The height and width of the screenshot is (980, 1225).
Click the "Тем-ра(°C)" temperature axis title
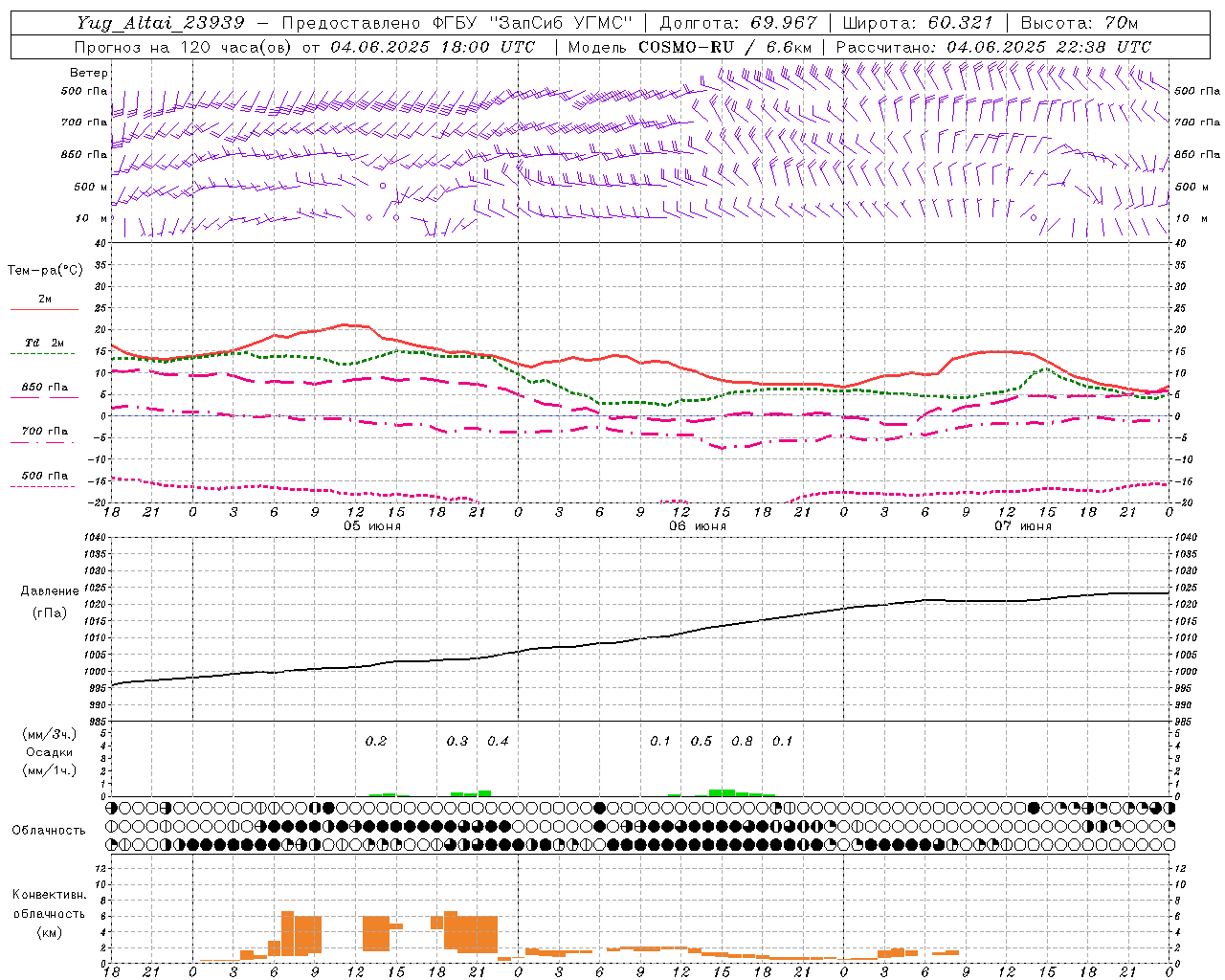click(x=45, y=270)
